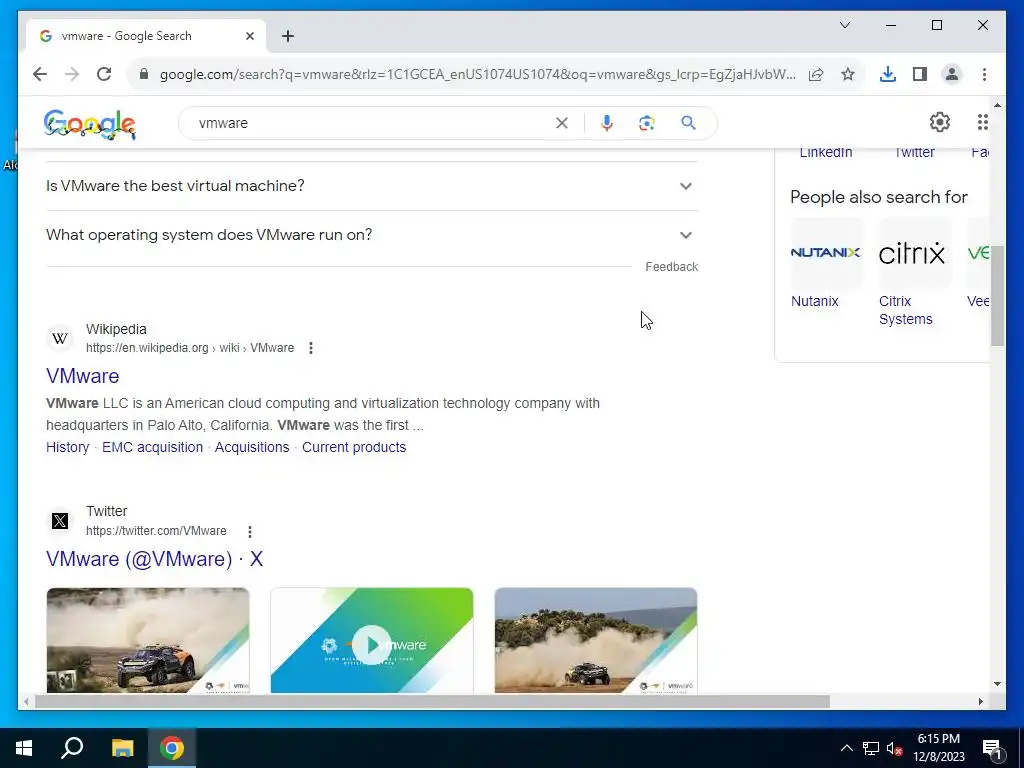Click the scroll-right arrow

980,702
